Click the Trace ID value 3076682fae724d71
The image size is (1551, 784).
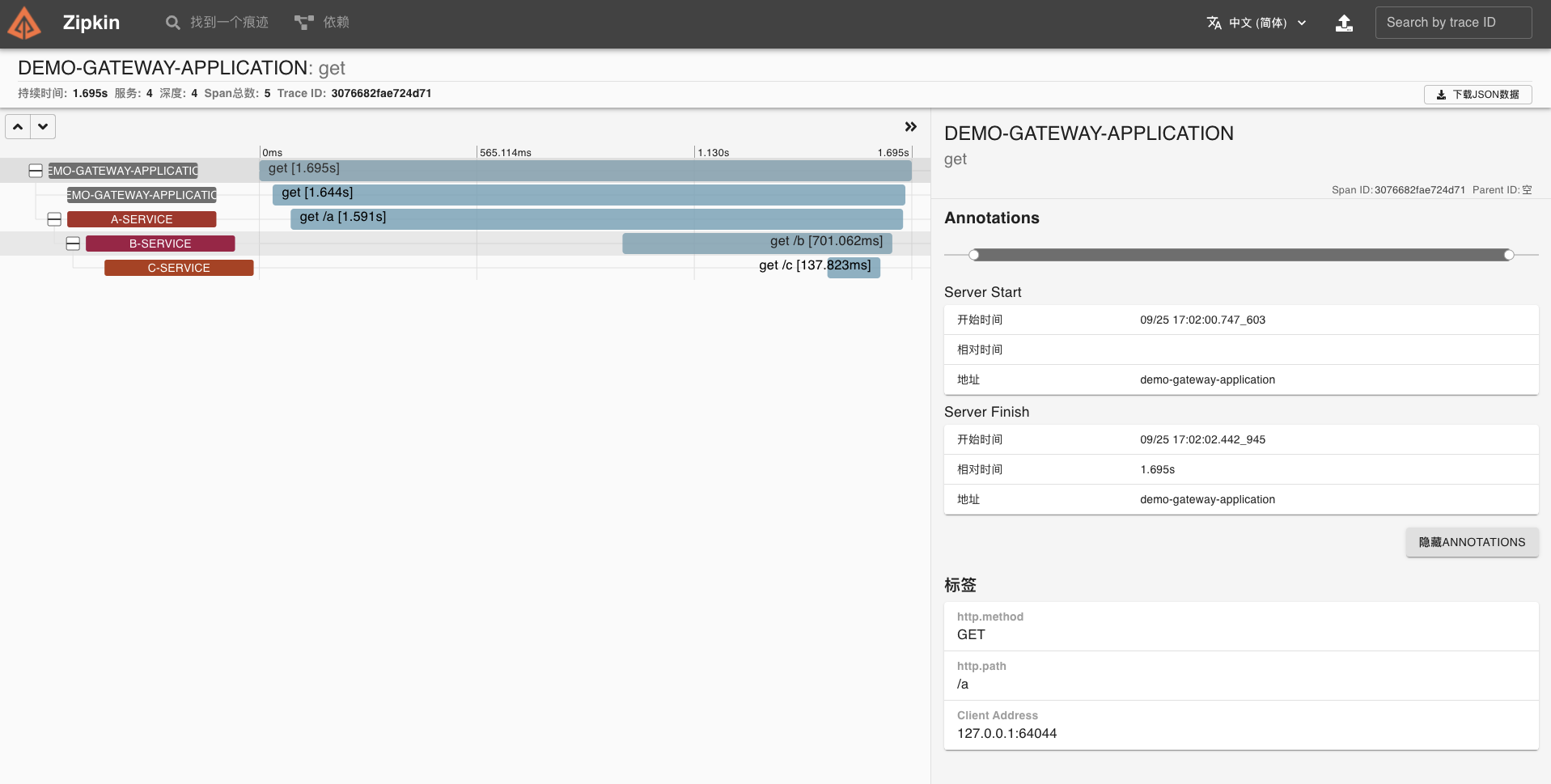point(381,93)
